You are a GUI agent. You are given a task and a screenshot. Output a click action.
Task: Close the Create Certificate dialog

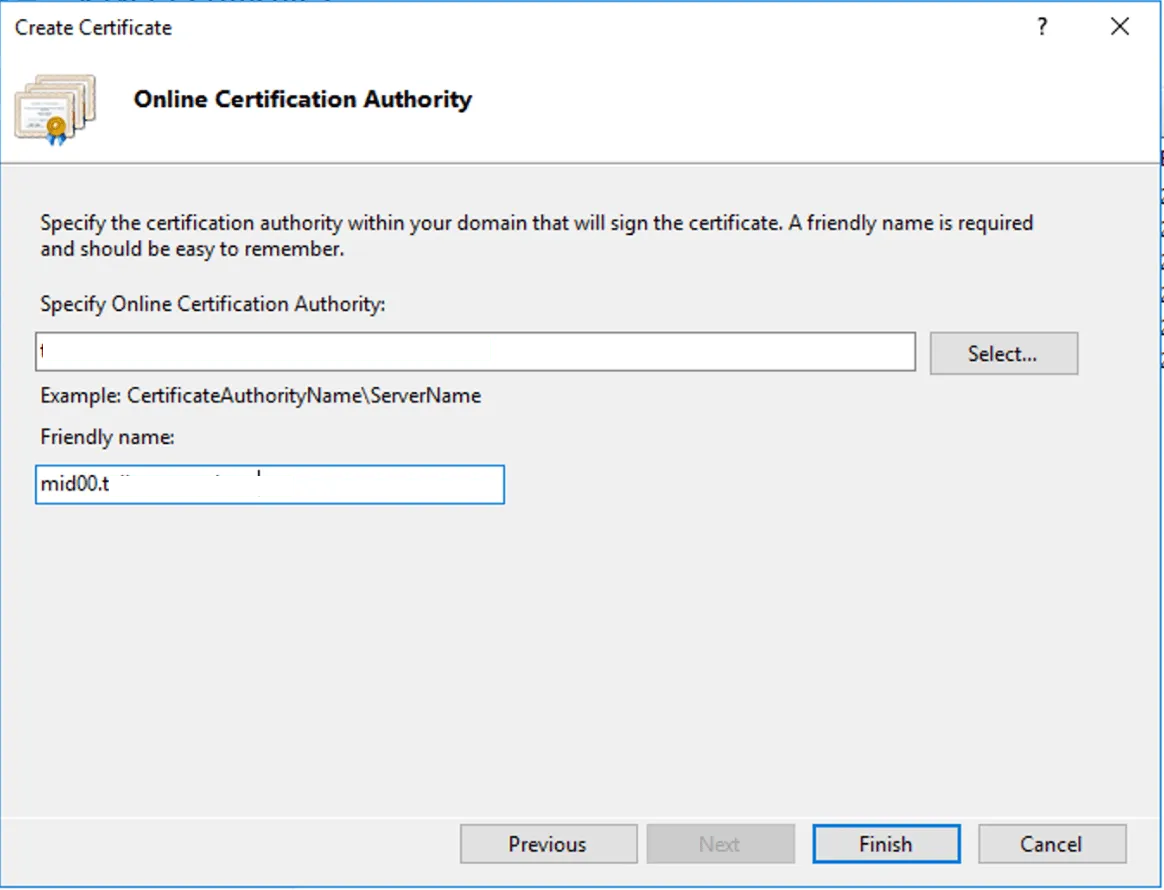[1119, 27]
